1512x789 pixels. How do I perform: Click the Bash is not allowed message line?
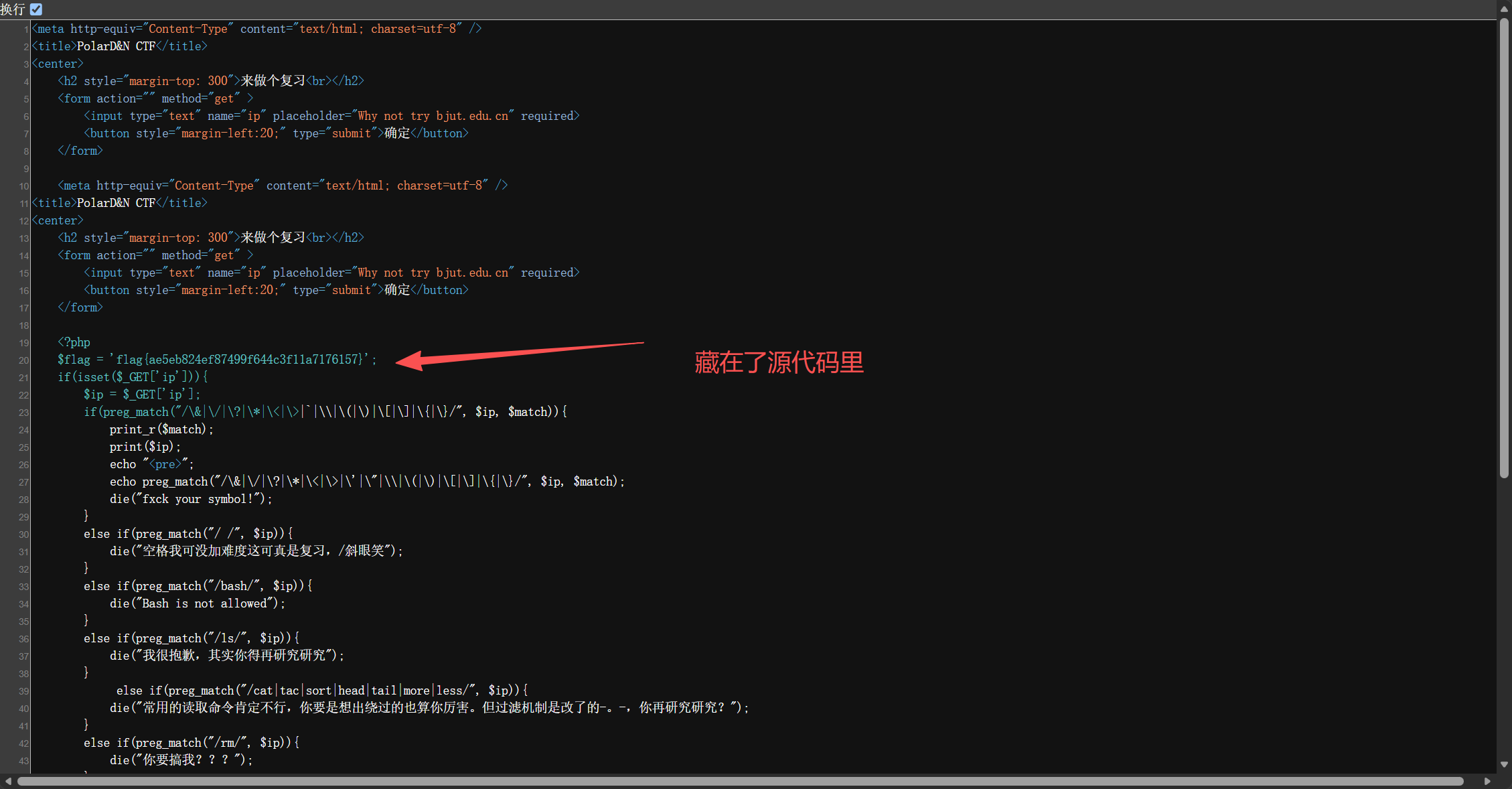[198, 603]
